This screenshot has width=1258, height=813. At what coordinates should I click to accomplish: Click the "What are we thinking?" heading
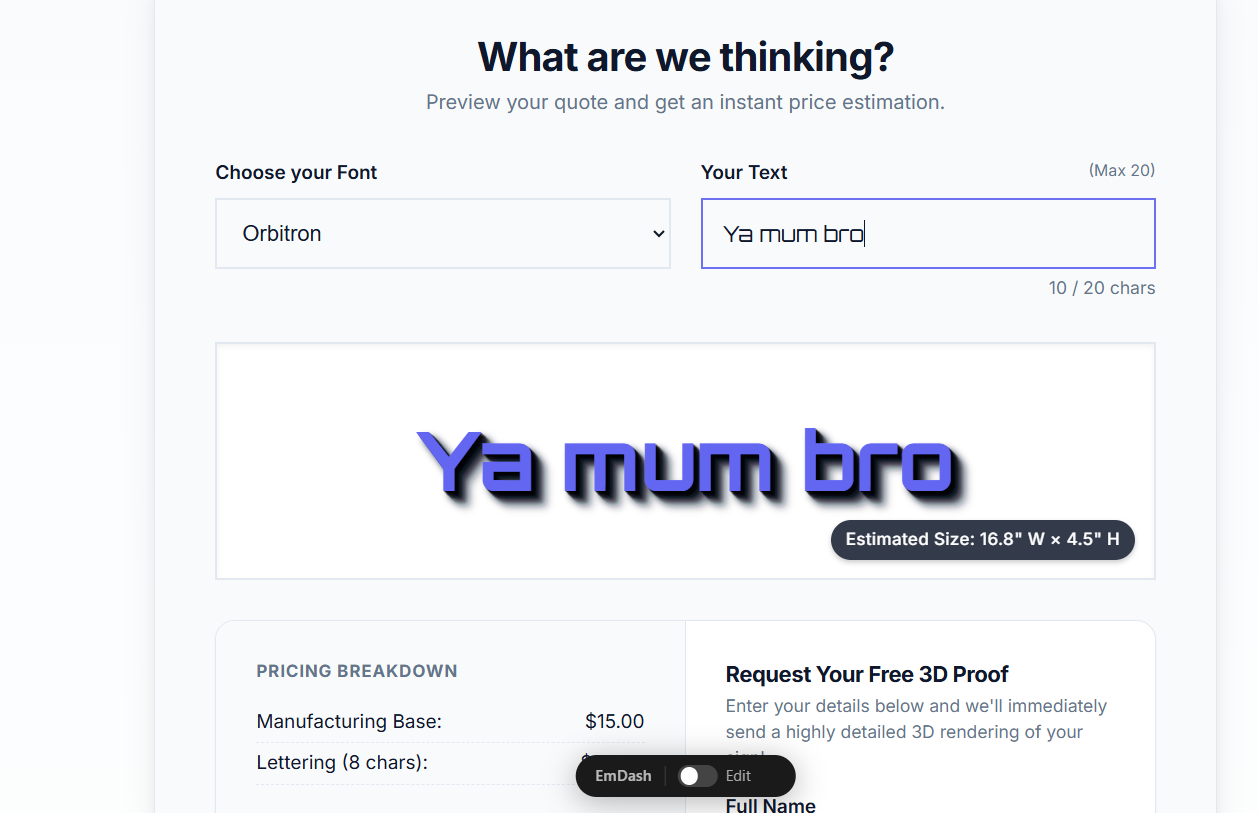[685, 57]
